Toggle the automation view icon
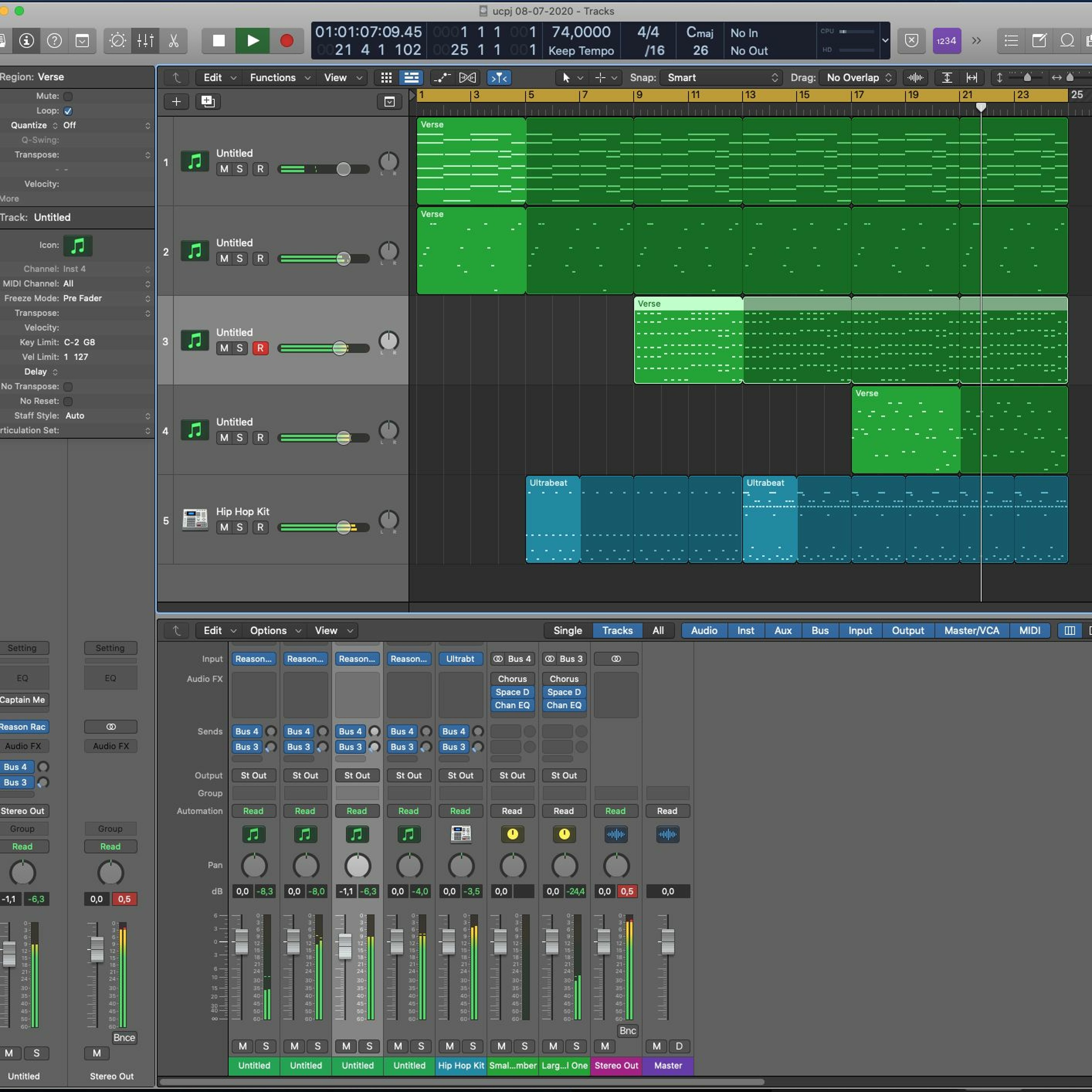1092x1092 pixels. (x=442, y=78)
